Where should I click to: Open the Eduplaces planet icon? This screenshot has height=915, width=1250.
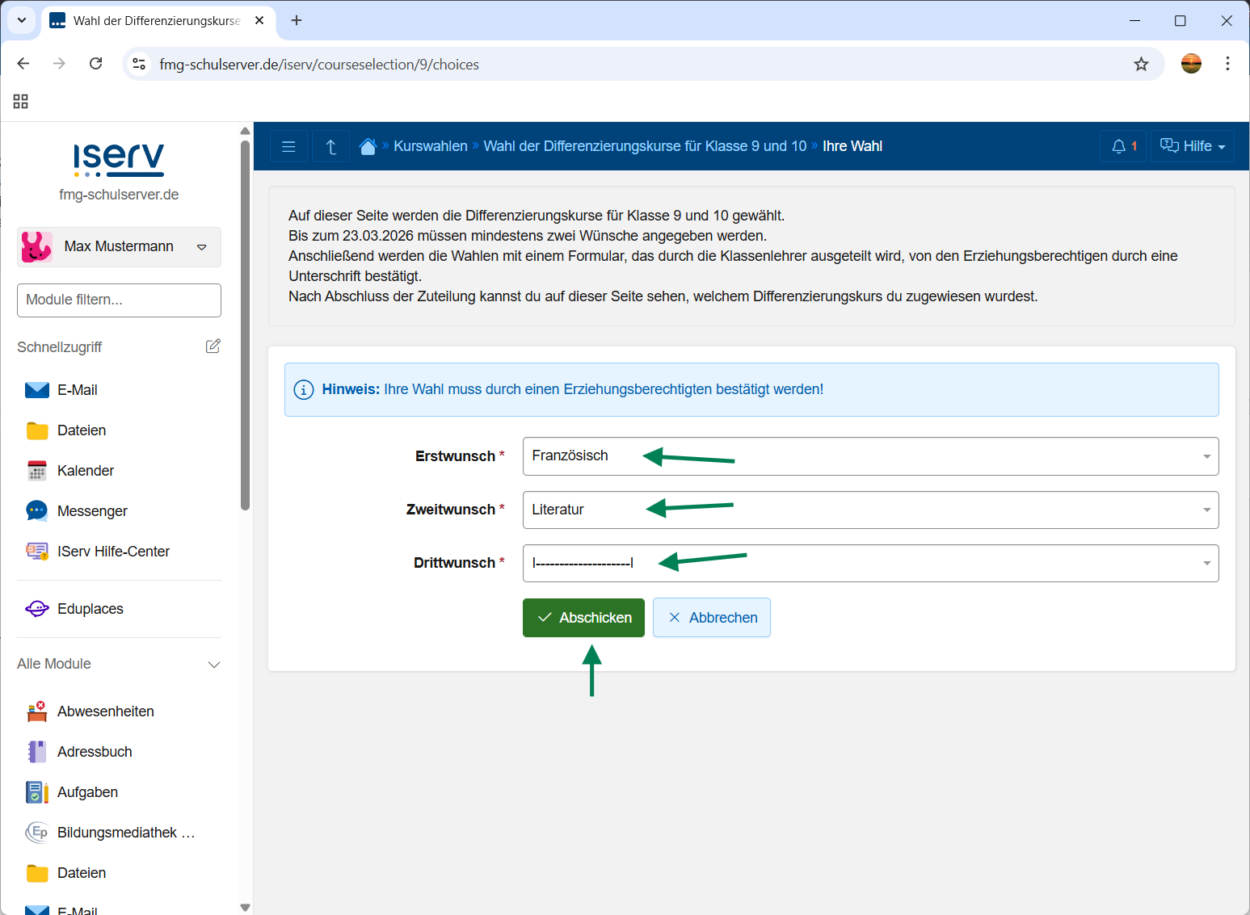(37, 609)
